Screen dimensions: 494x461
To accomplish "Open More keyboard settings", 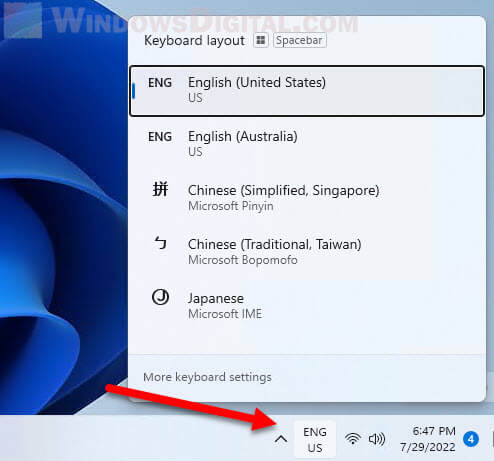I will coord(207,377).
